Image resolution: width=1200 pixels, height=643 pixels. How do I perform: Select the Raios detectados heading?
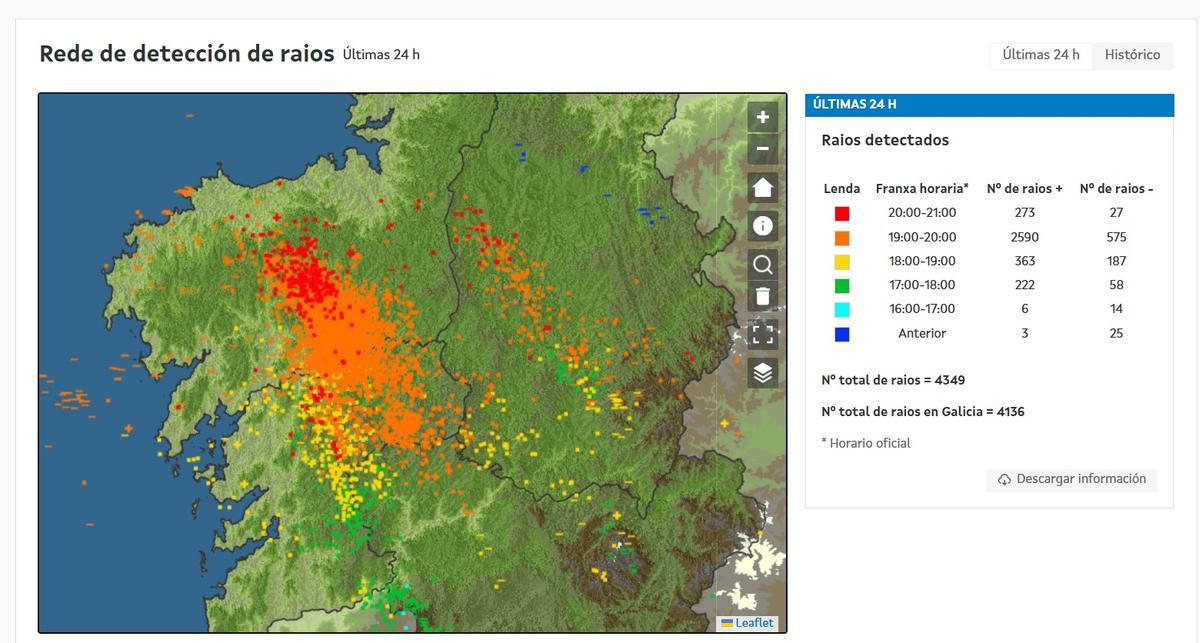click(885, 140)
